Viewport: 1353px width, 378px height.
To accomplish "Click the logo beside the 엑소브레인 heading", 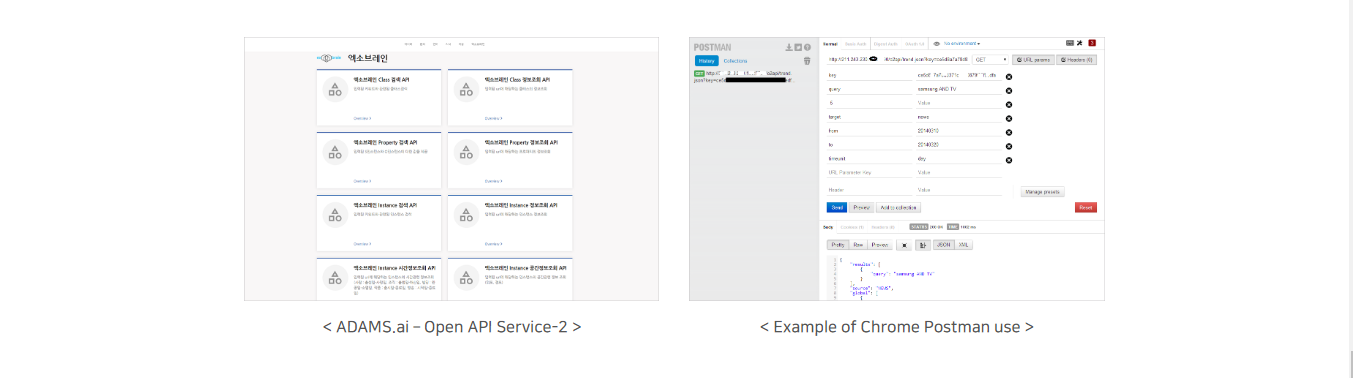I will [x=329, y=58].
